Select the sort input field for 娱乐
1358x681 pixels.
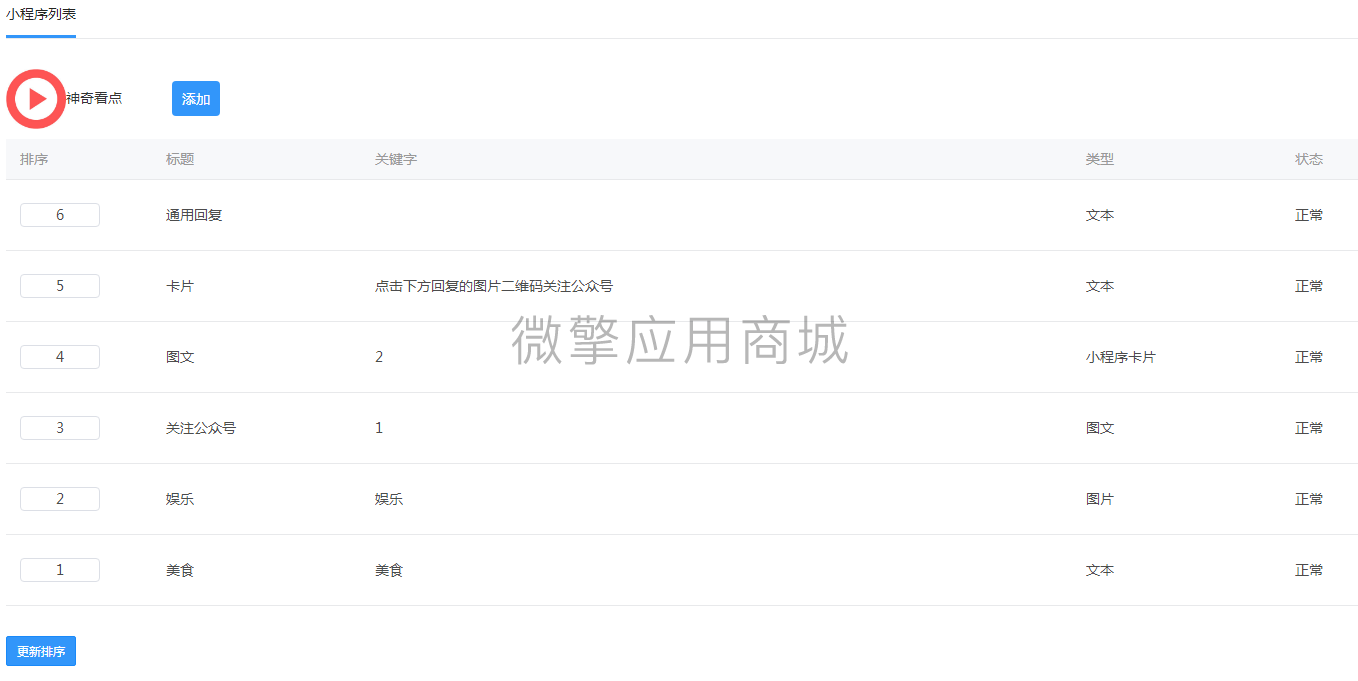click(x=59, y=498)
